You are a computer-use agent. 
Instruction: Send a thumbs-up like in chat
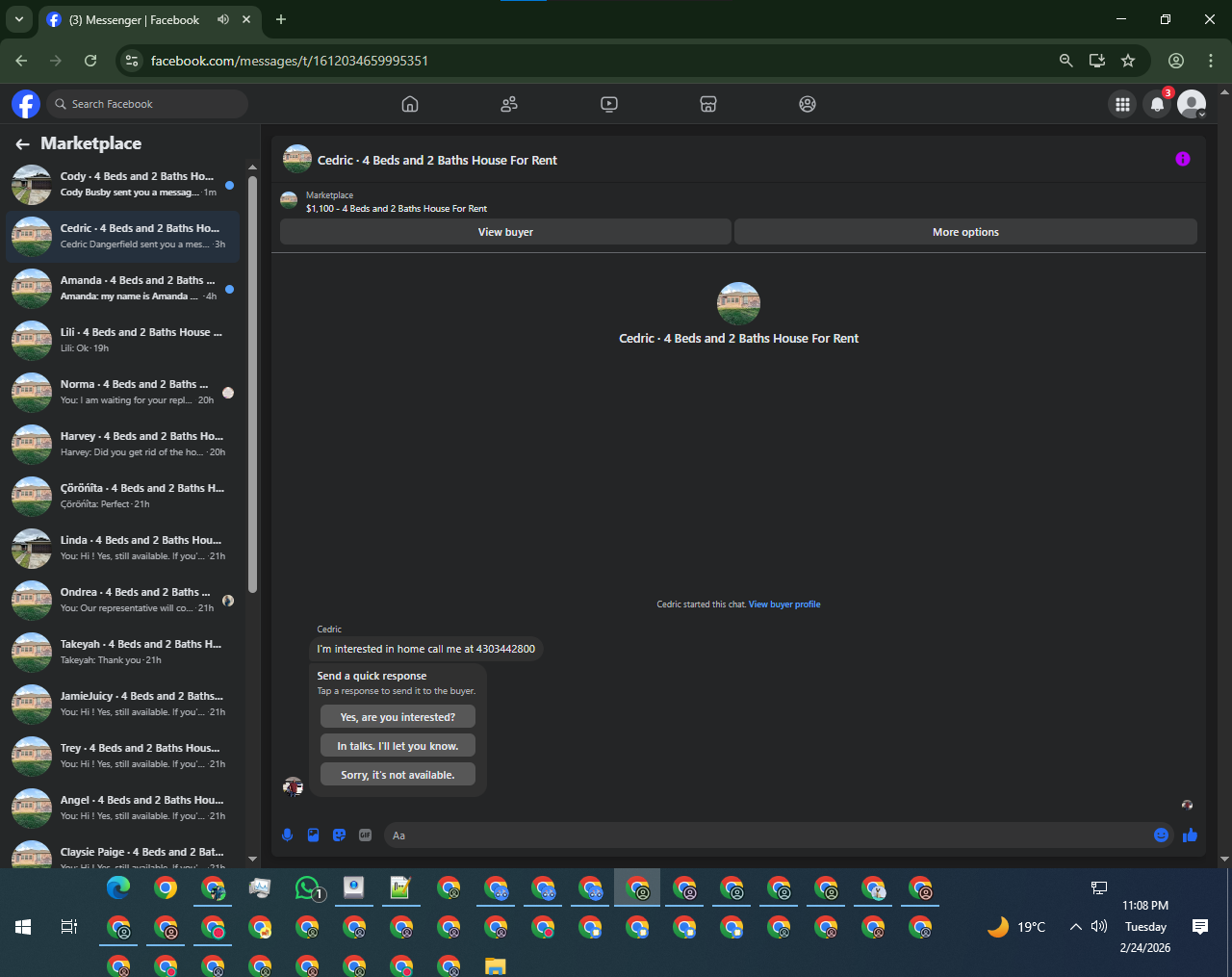coord(1190,835)
